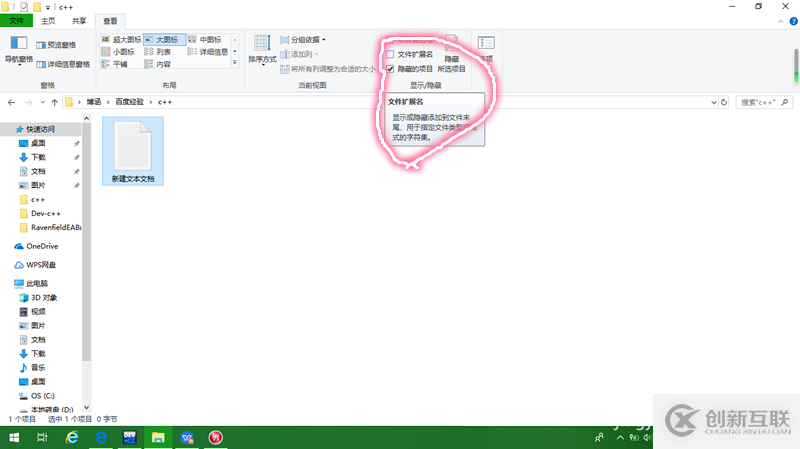
Task: Select 平铺 tiles layout
Action: (x=114, y=64)
